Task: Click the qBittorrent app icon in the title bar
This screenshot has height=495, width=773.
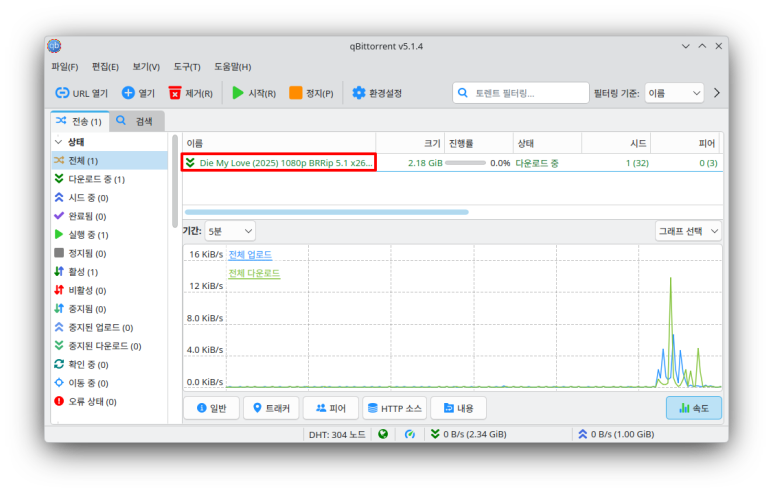Action: tap(54, 46)
